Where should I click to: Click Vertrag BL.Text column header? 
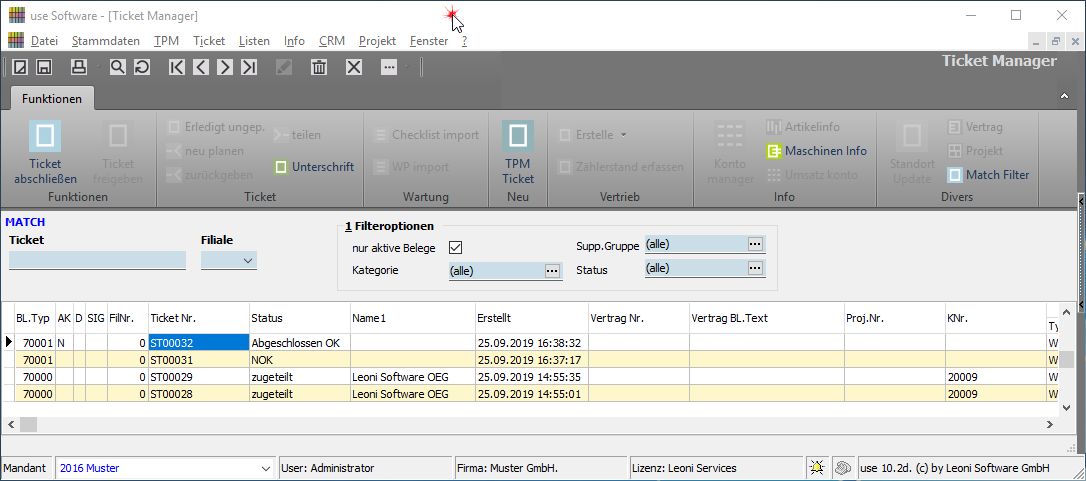767,318
